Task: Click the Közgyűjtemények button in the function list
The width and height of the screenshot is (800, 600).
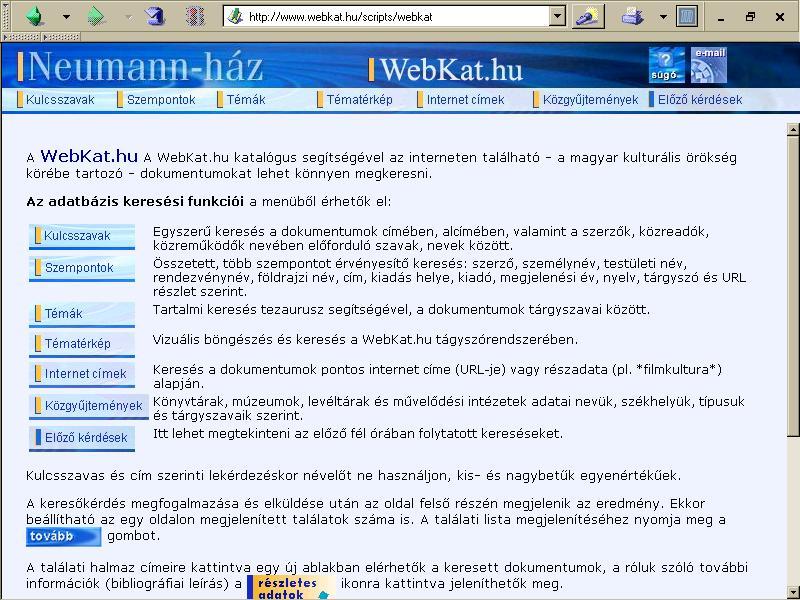Action: point(89,406)
